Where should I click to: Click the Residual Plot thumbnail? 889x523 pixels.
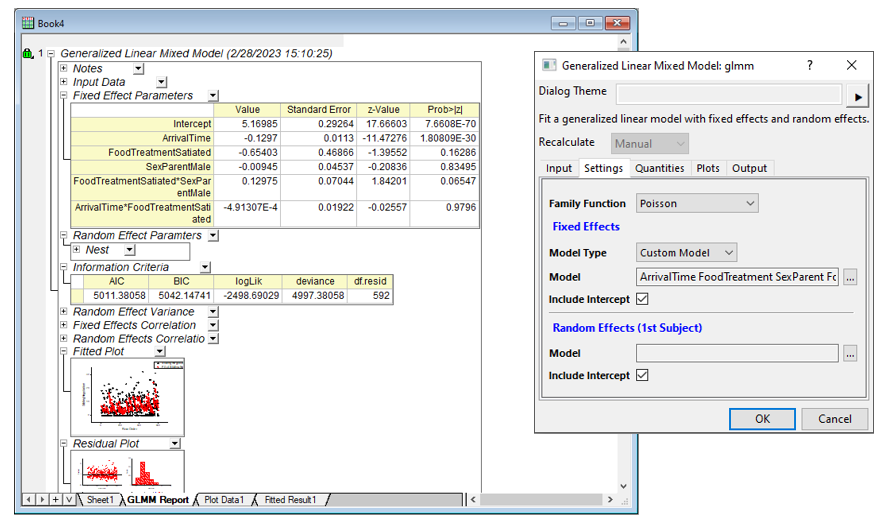coord(128,471)
